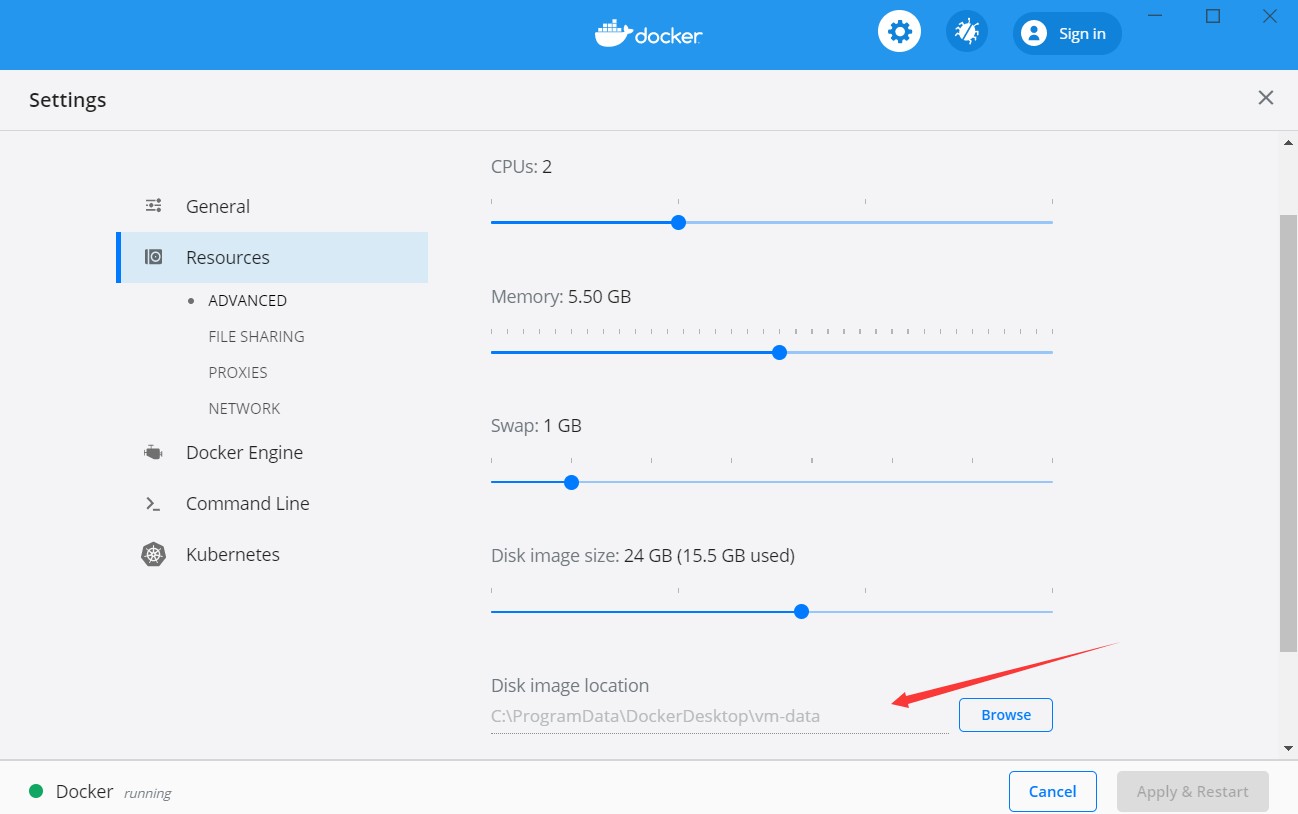Click the green Docker running status dot

click(36, 791)
